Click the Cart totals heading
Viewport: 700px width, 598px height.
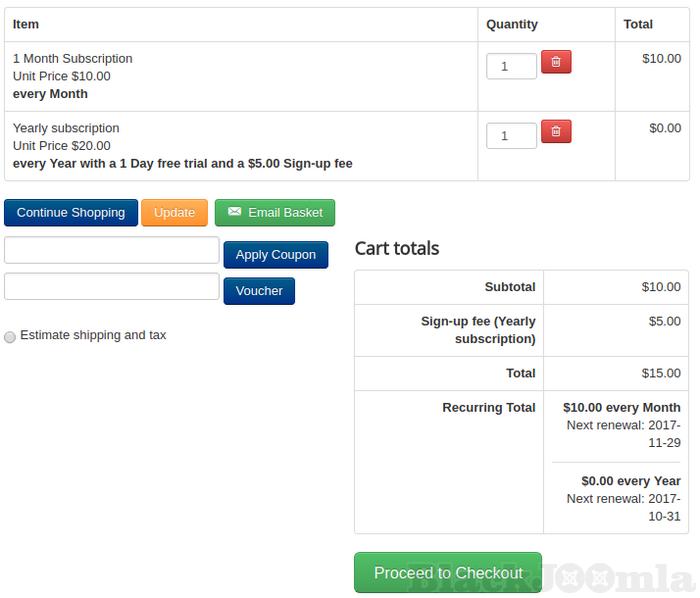(397, 249)
